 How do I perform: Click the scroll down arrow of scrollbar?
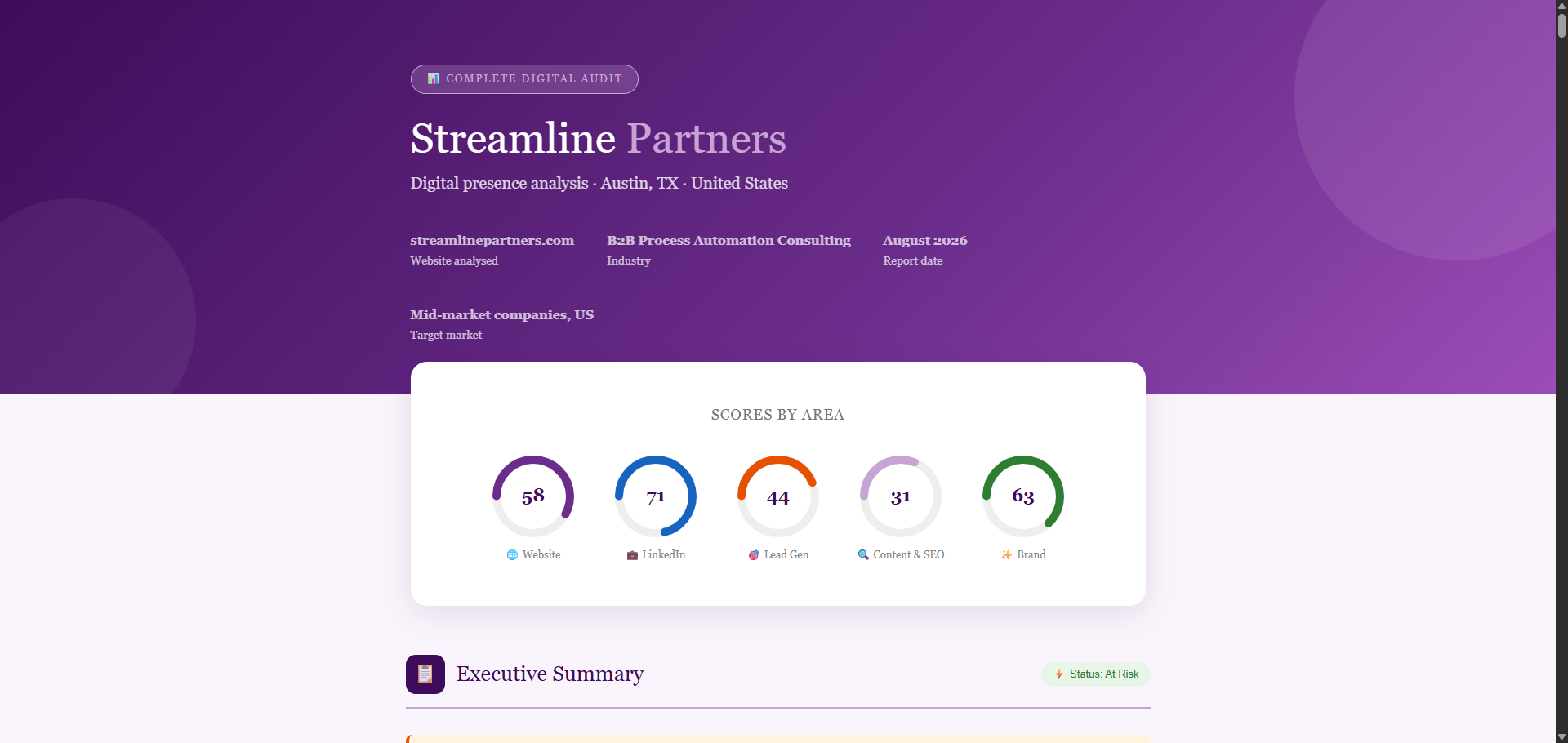(x=1561, y=737)
